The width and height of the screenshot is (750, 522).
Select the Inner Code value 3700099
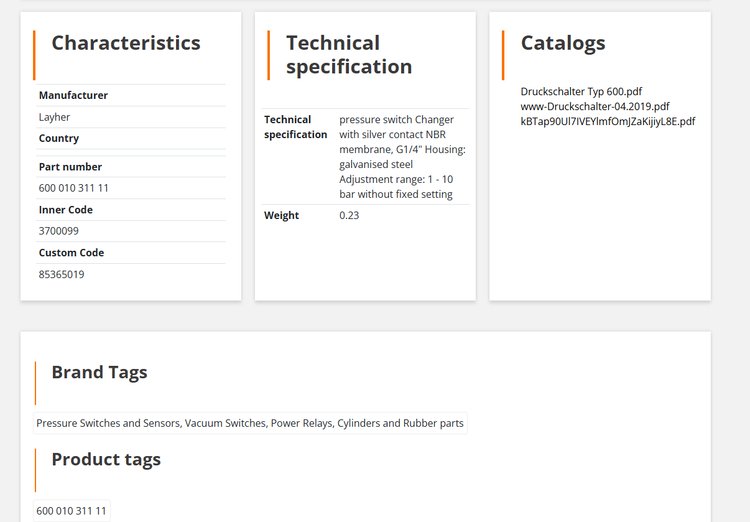(59, 231)
